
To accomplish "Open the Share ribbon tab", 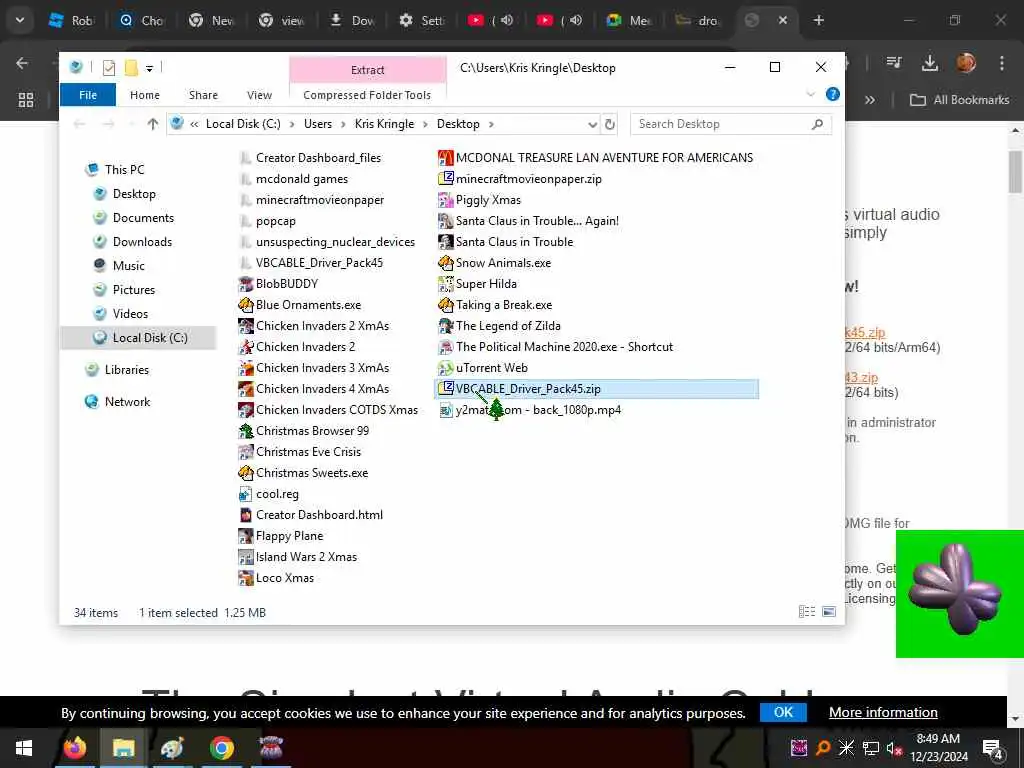I will pyautogui.click(x=203, y=95).
